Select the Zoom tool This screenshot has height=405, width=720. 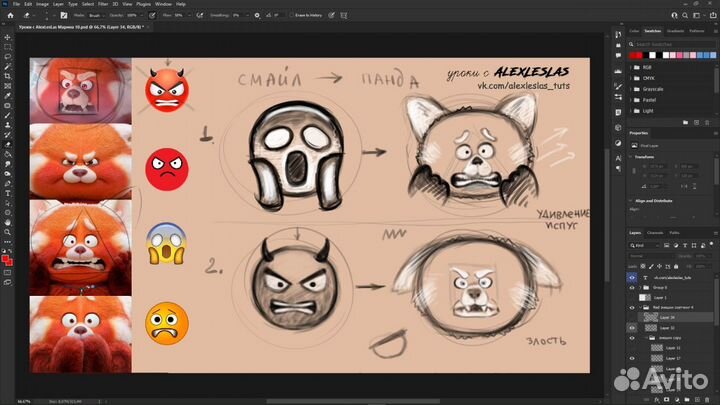pyautogui.click(x=7, y=232)
